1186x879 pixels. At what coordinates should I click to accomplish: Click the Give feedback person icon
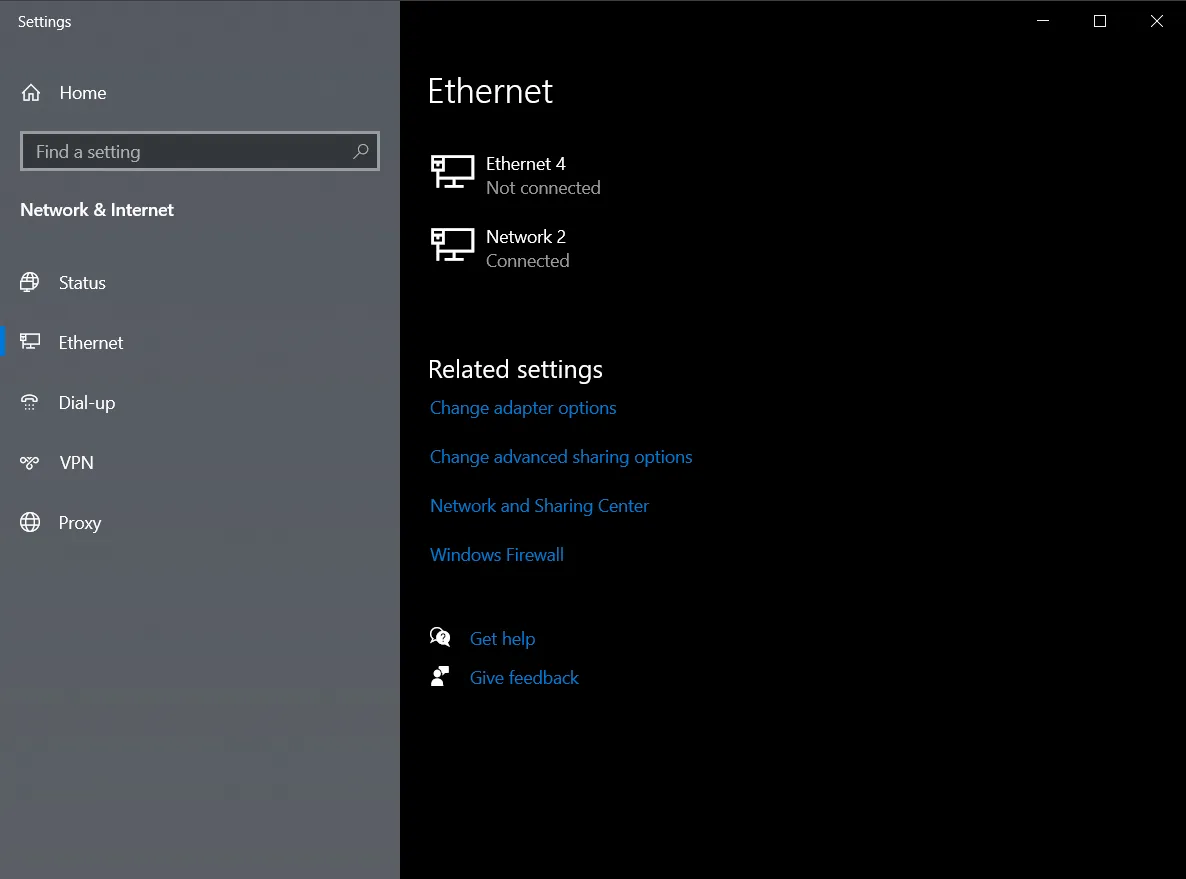[x=440, y=677]
